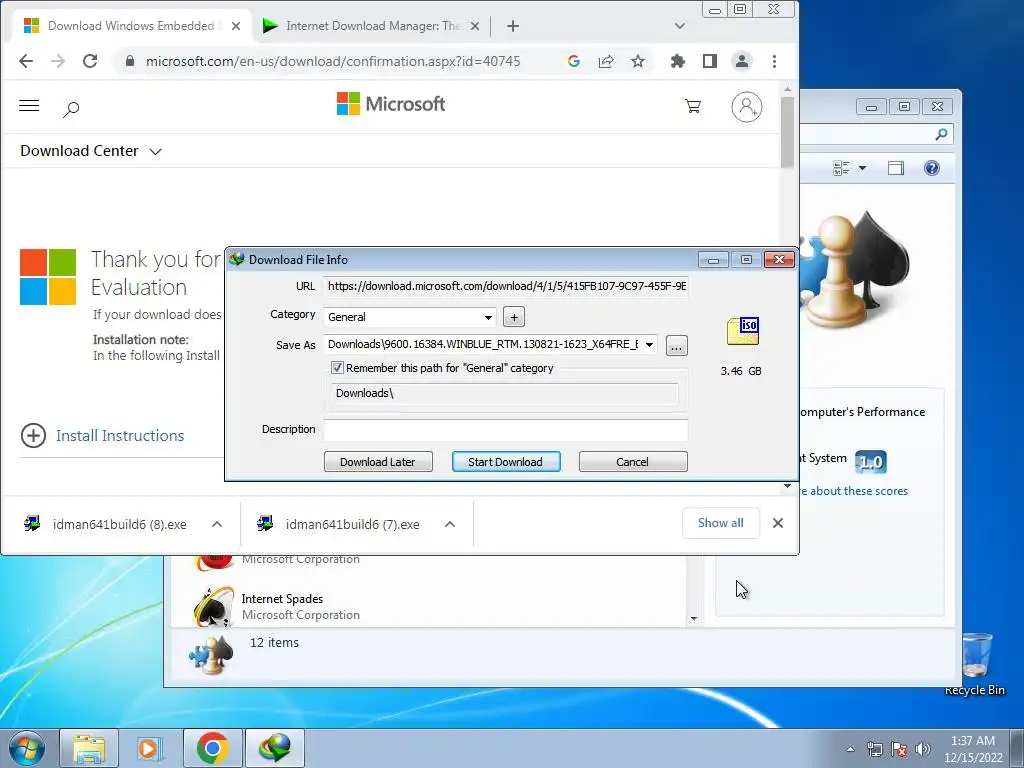The width and height of the screenshot is (1024, 768).
Task: Open Windows Media Player taskbar icon
Action: click(150, 748)
